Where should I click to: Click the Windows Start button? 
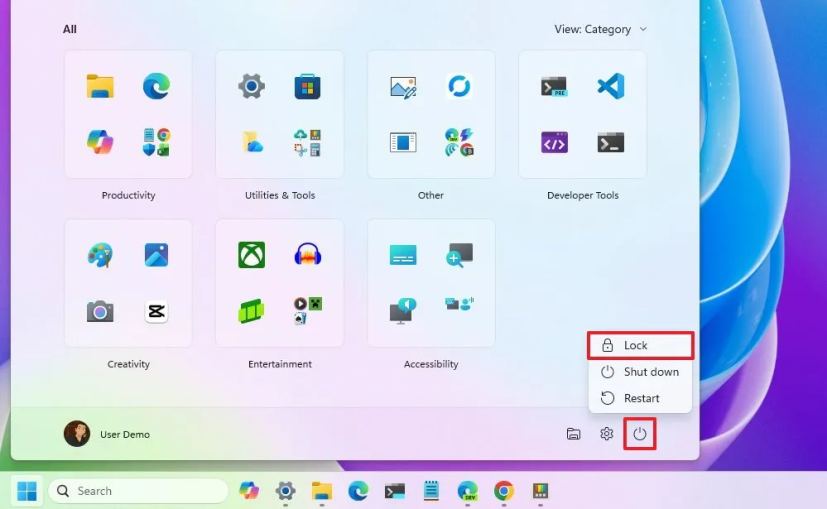pos(27,491)
